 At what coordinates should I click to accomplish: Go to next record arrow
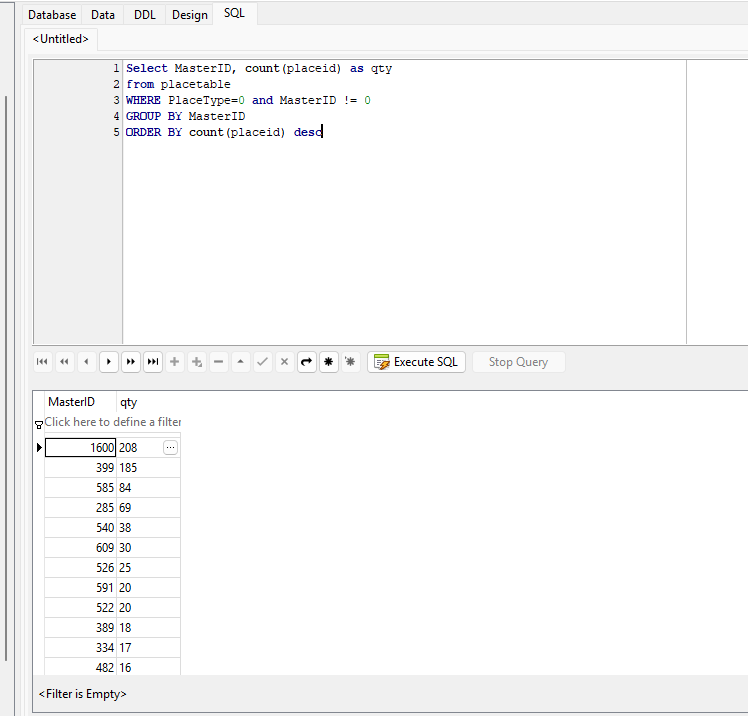click(x=109, y=362)
